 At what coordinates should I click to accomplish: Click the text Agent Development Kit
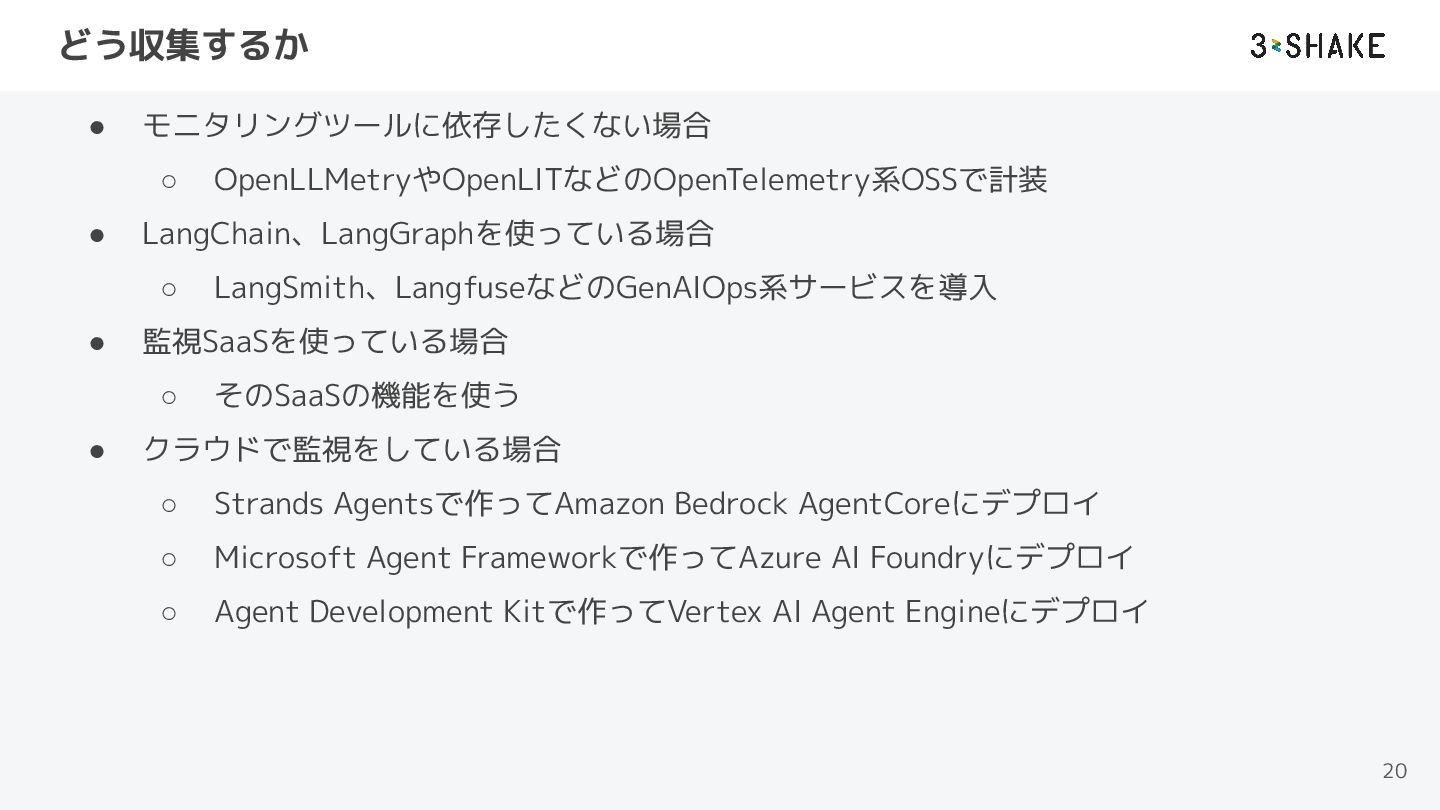[x=382, y=612]
